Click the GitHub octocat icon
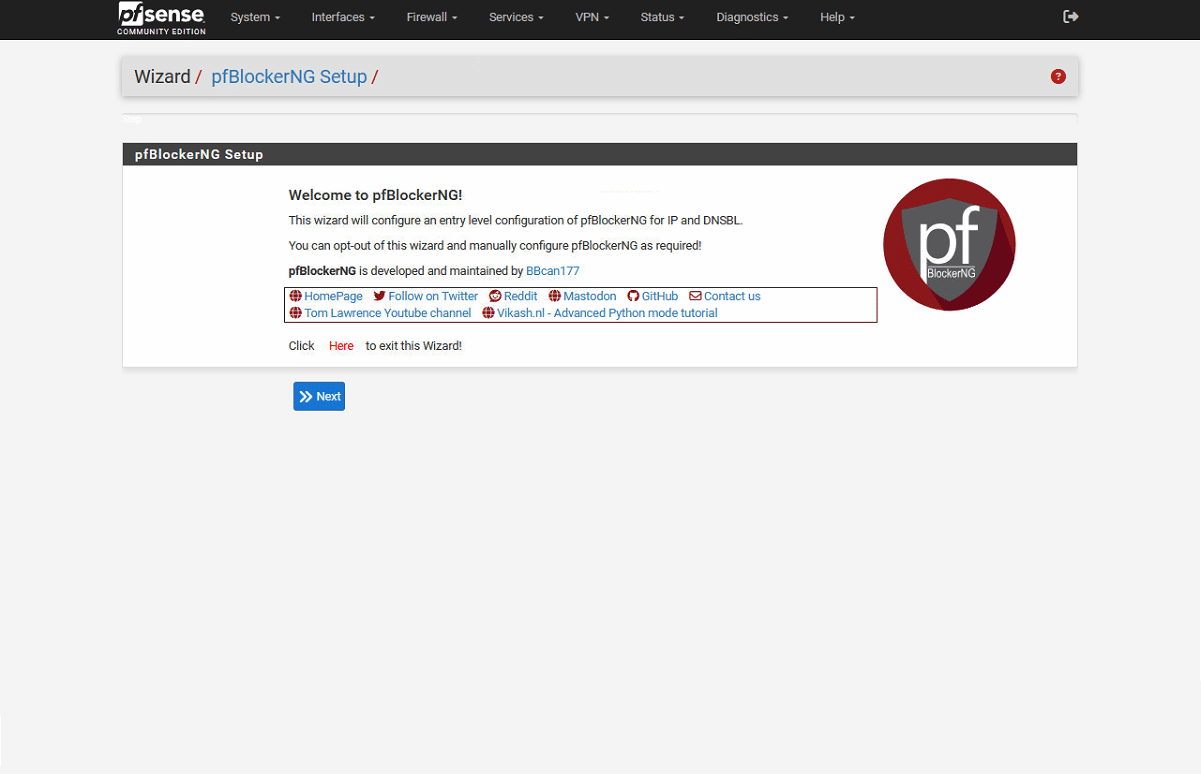The width and height of the screenshot is (1201, 774). point(633,296)
